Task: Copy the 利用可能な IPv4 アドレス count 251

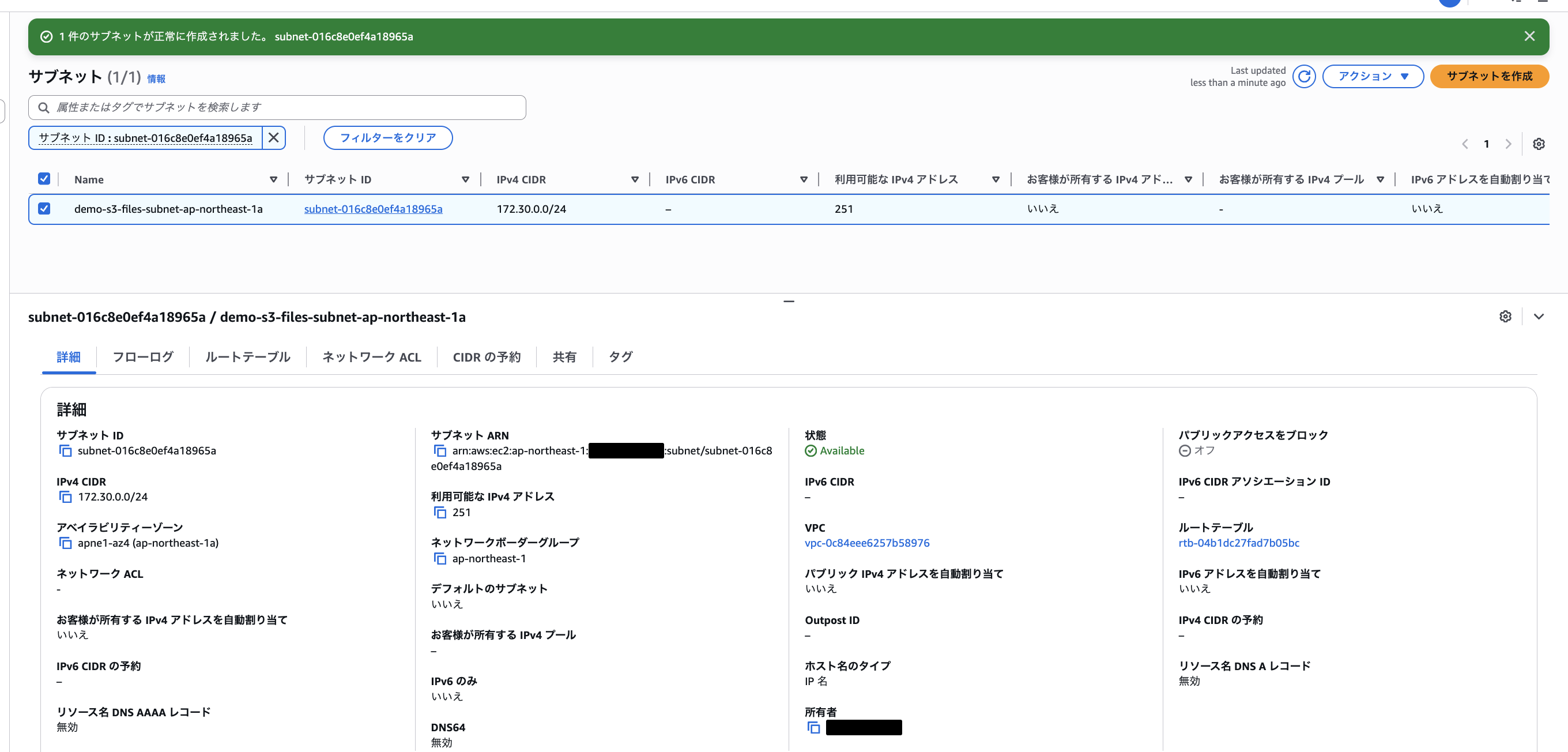Action: [439, 512]
